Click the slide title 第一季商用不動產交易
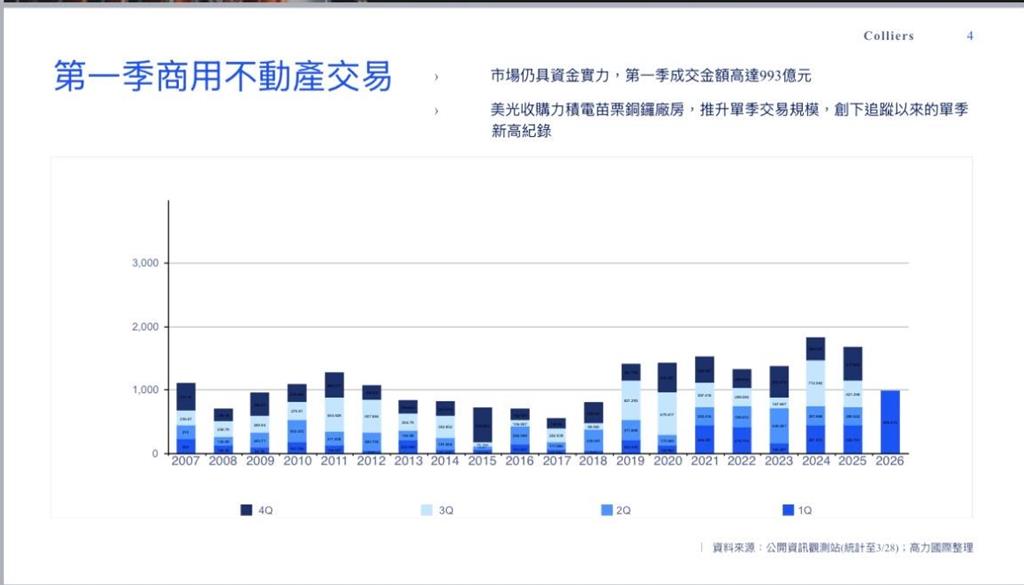 [x=222, y=77]
